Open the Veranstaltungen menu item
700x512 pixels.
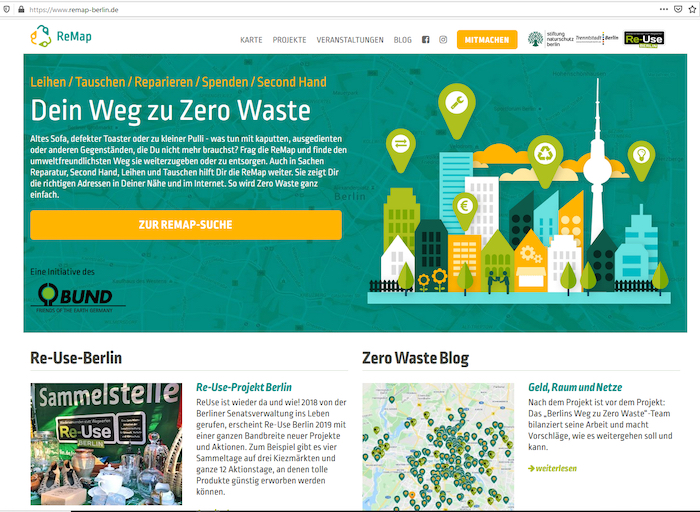tap(350, 40)
